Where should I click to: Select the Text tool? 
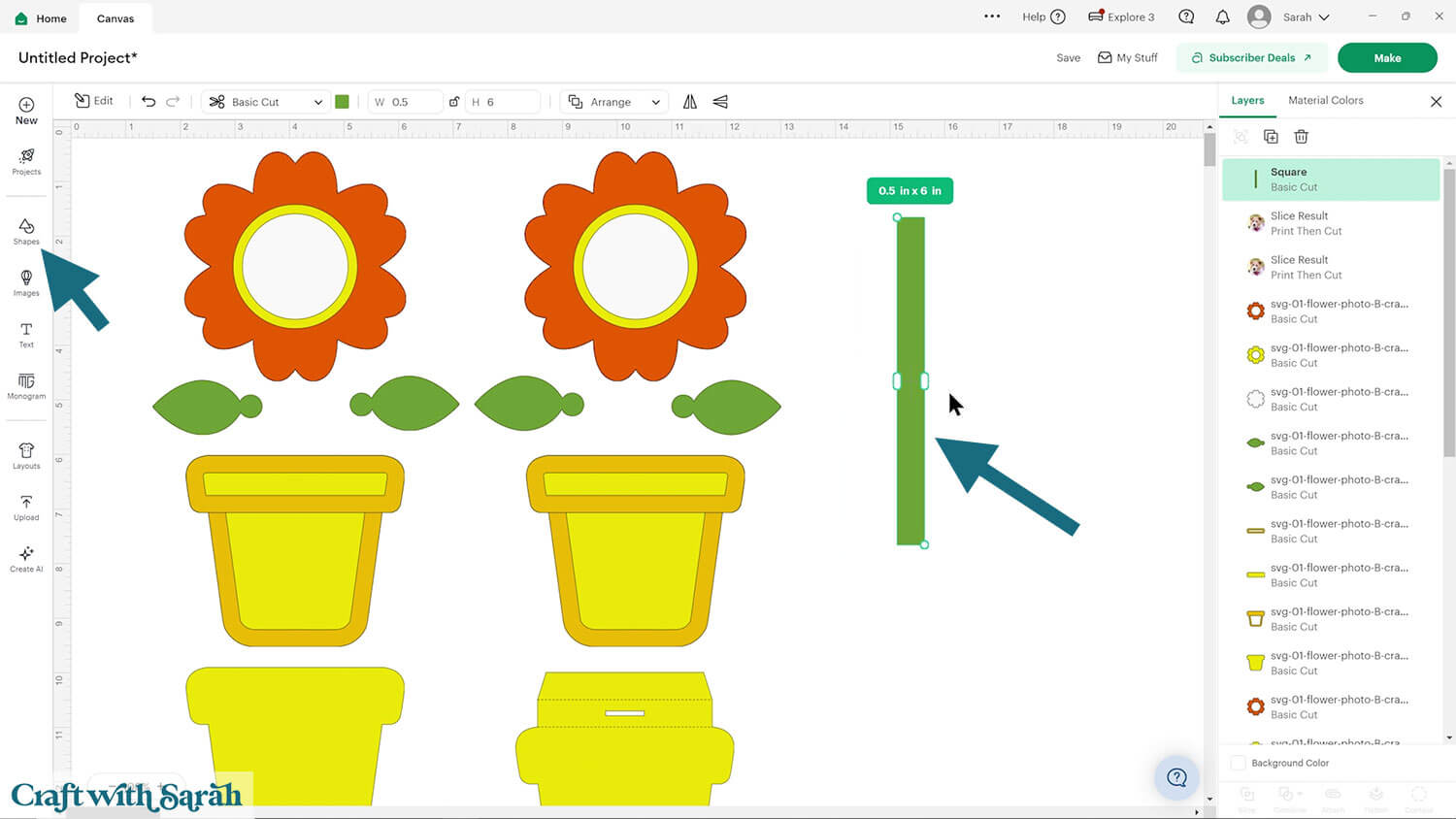pyautogui.click(x=26, y=335)
